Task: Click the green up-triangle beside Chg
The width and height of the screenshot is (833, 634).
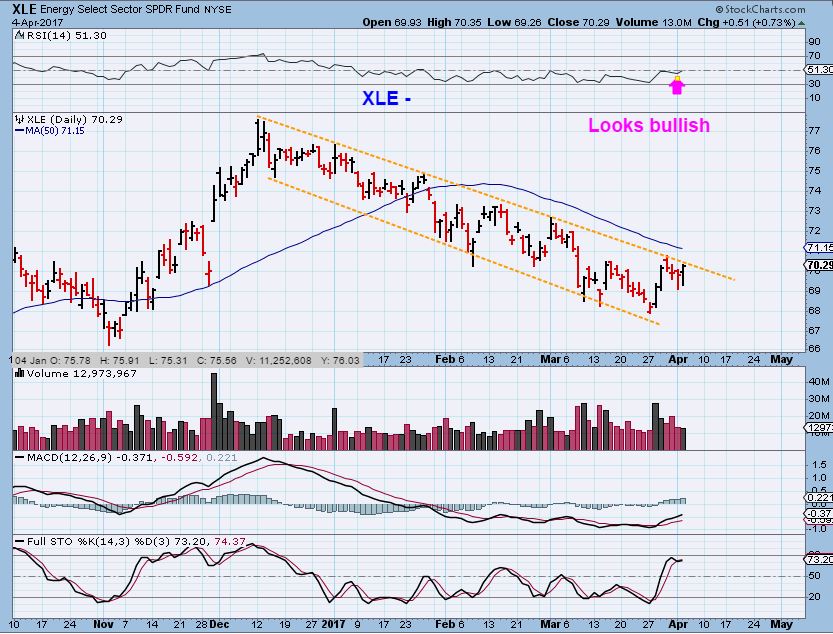Action: [801, 23]
